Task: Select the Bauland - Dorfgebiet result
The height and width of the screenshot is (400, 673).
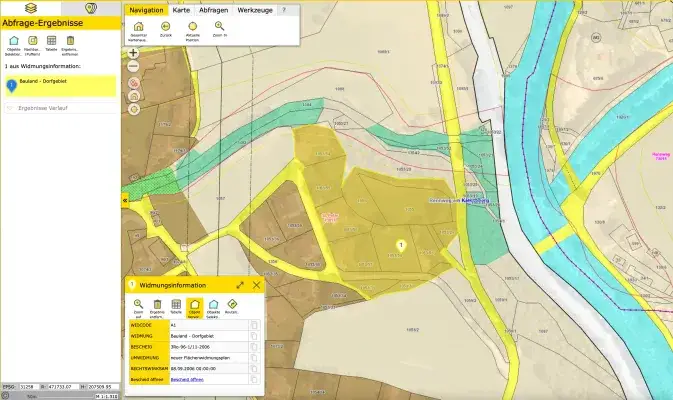Action: tap(60, 85)
